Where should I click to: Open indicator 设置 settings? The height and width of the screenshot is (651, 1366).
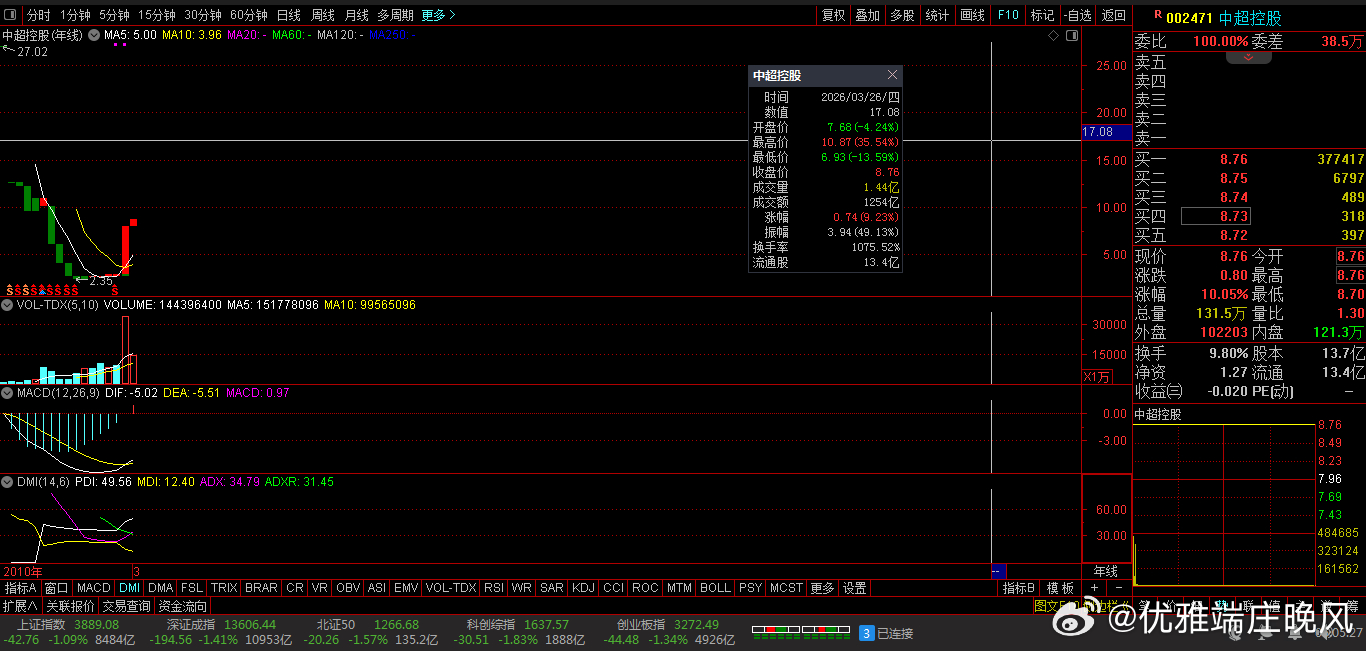pyautogui.click(x=854, y=588)
